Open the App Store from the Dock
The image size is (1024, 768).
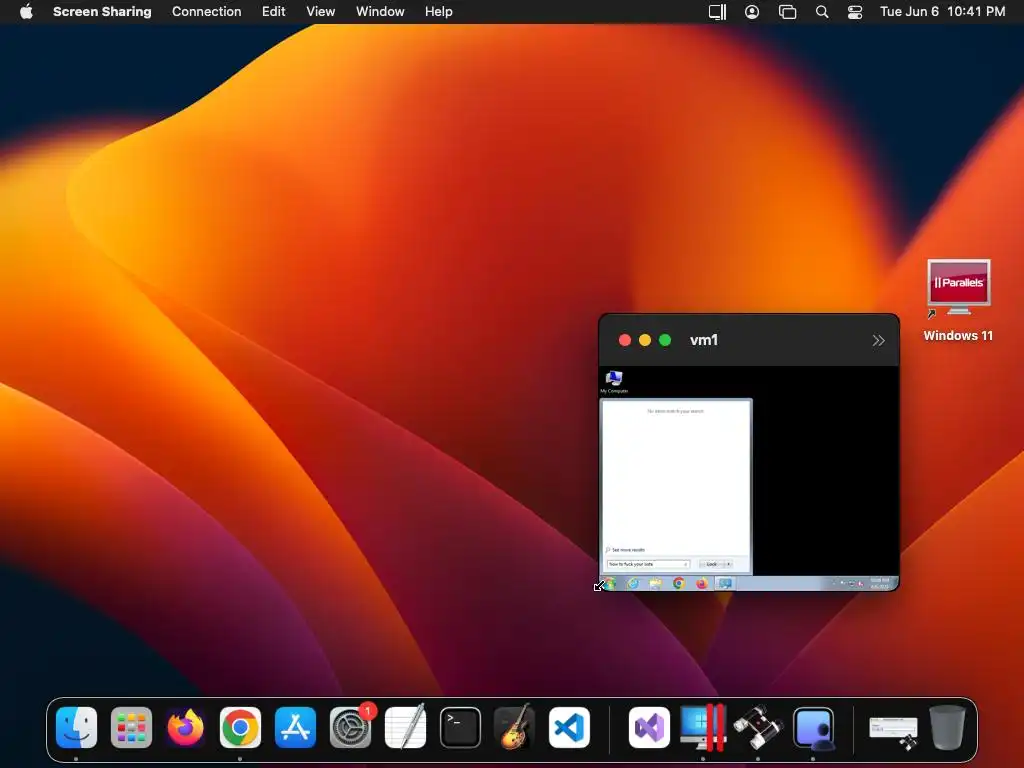[x=295, y=727]
